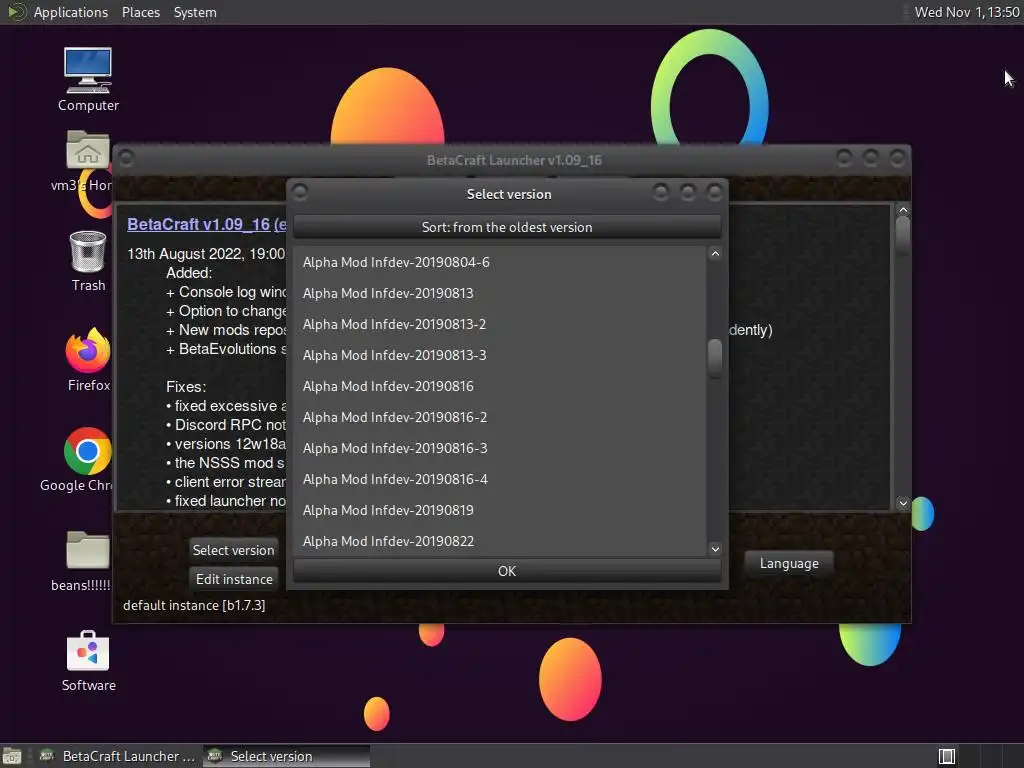Click Select version button in launcher
Viewport: 1024px width, 768px height.
pyautogui.click(x=233, y=550)
